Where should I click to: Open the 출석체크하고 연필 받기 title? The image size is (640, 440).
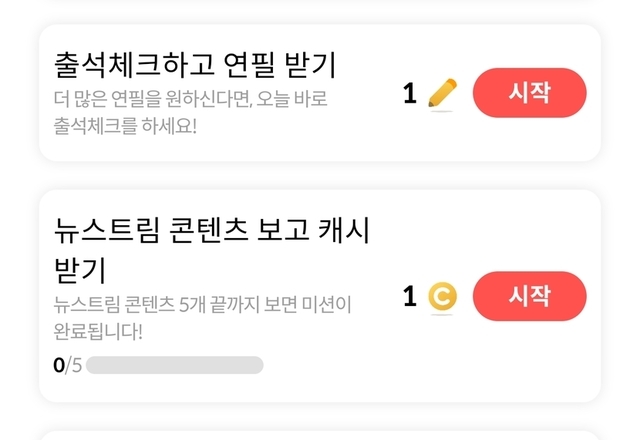click(195, 65)
